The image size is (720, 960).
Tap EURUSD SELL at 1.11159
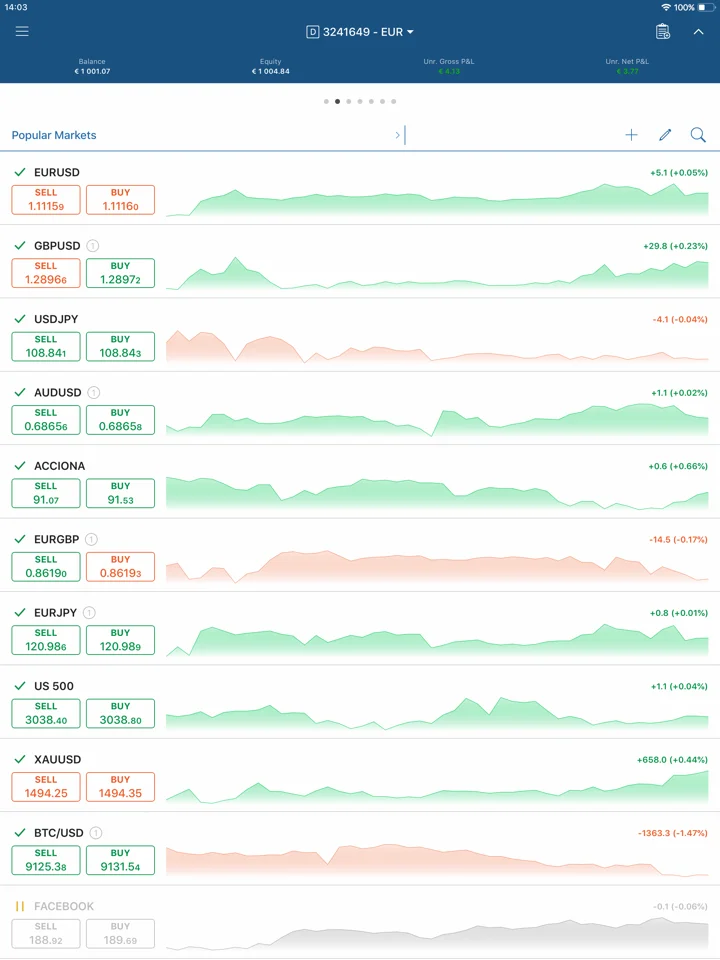[x=46, y=200]
